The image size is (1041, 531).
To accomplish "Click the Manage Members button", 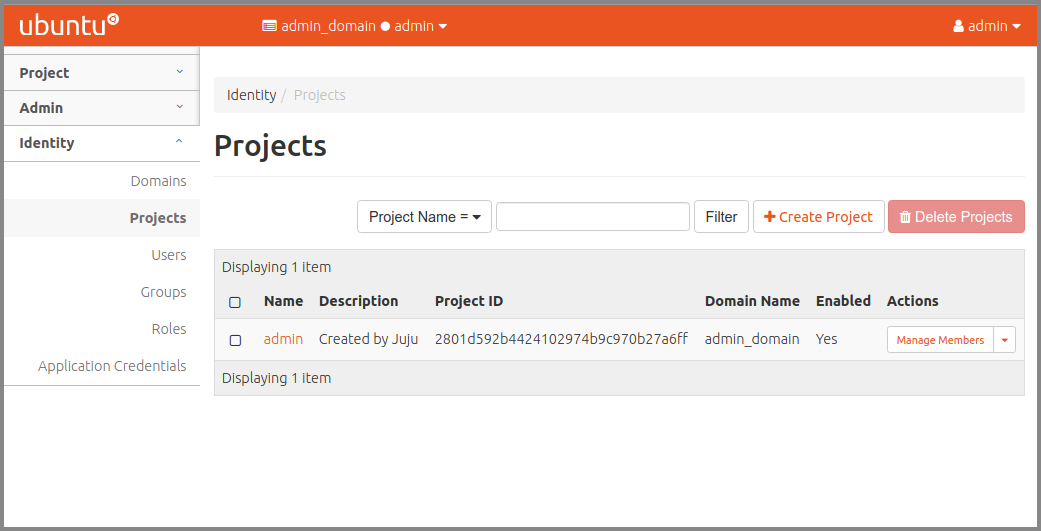I will [940, 340].
